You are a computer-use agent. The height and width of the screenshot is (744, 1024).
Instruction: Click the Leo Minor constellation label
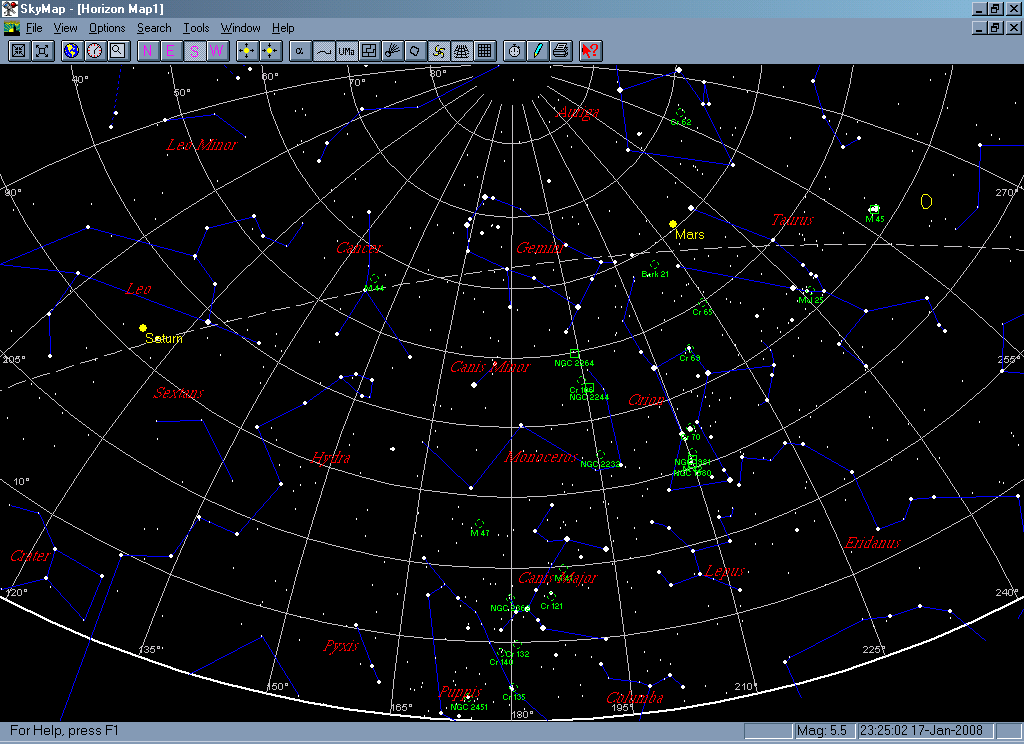201,144
